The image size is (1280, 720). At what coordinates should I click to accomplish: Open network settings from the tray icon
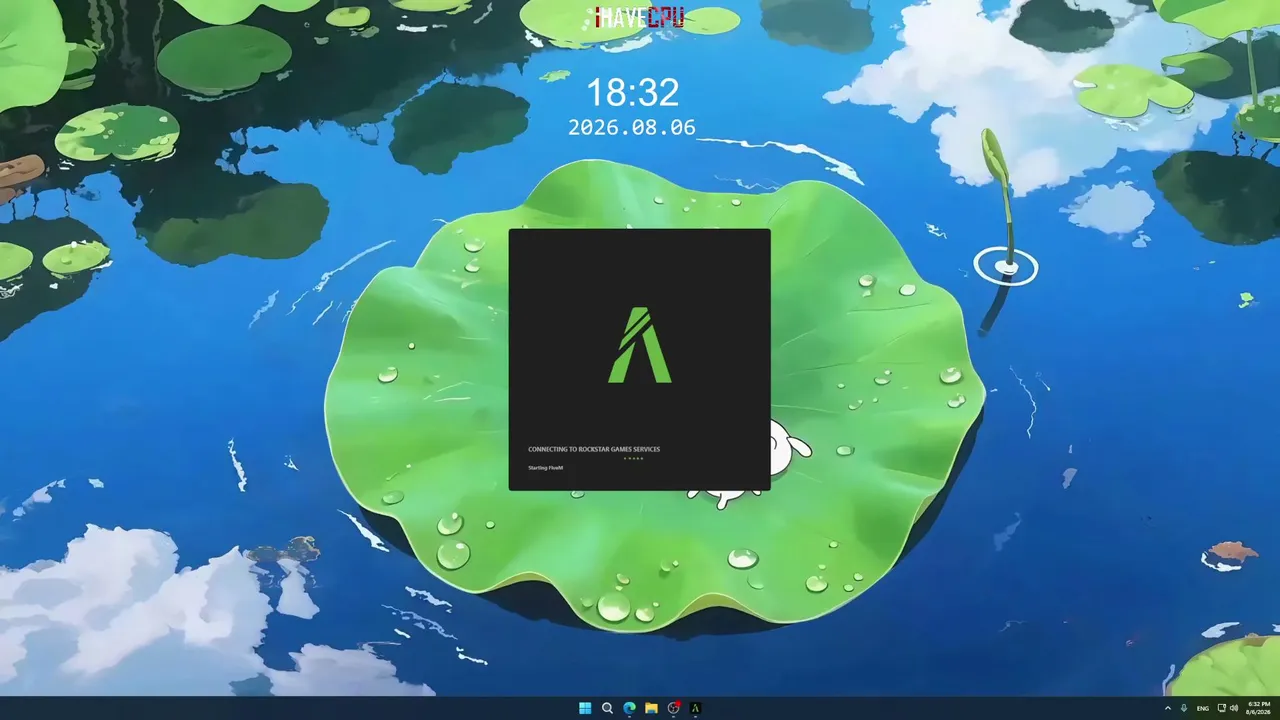coord(1221,708)
